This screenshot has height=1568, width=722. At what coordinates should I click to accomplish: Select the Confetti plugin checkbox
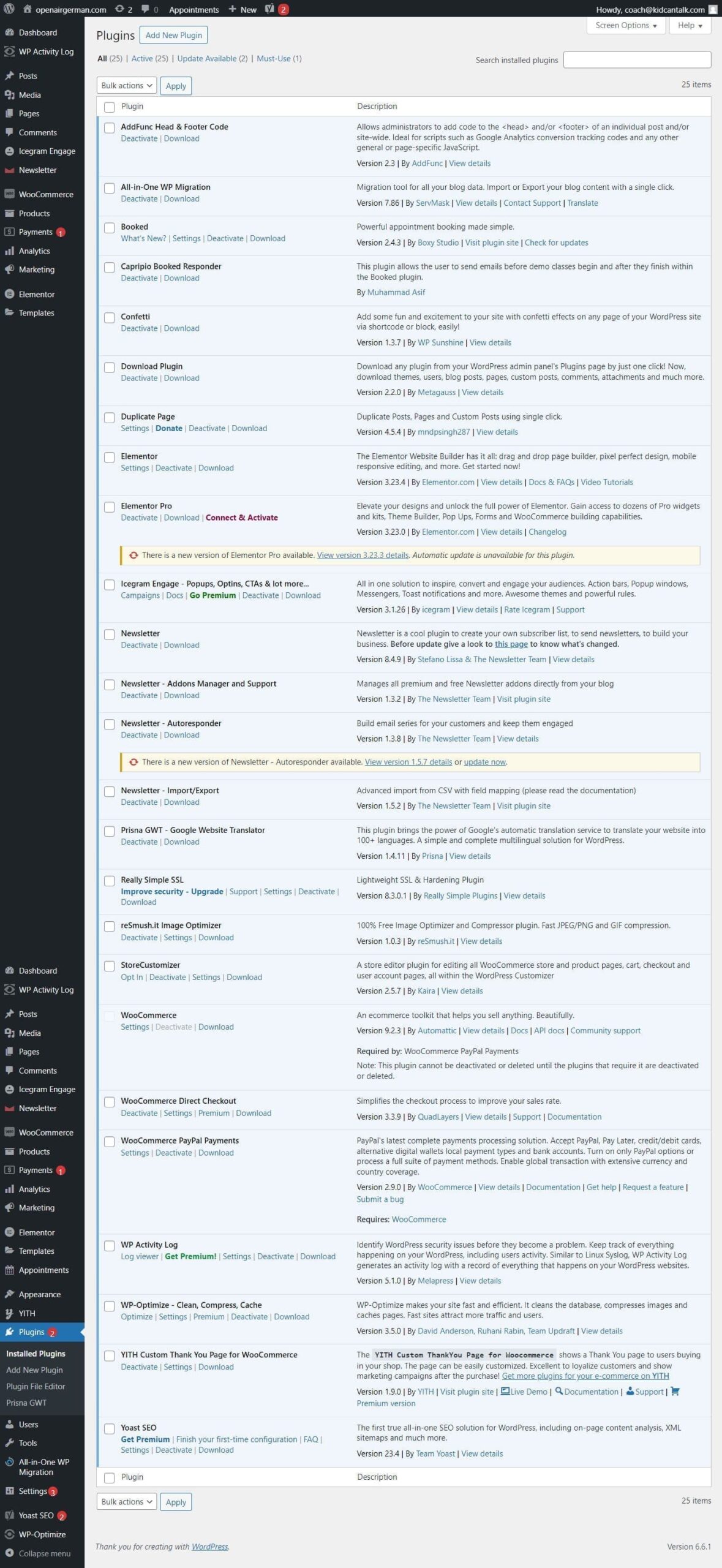(x=109, y=318)
